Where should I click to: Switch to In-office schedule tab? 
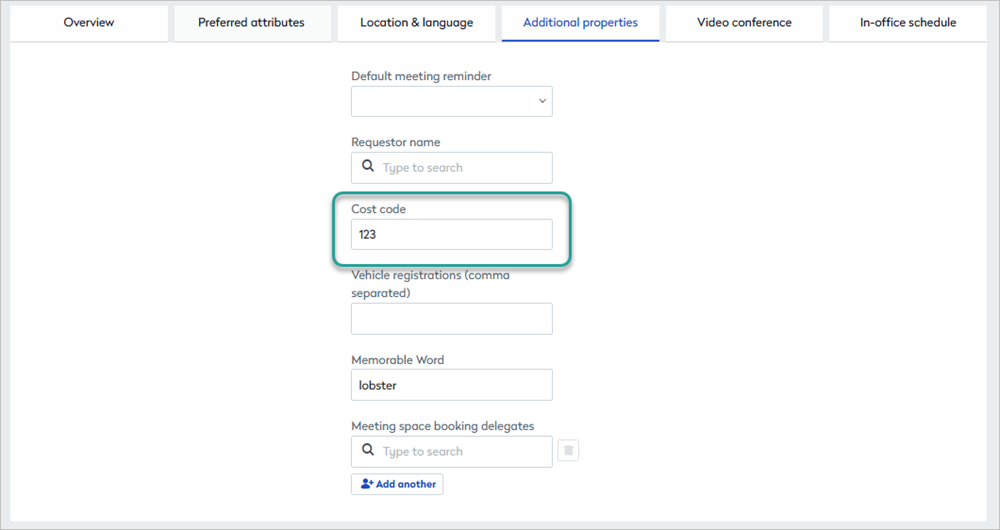(907, 23)
